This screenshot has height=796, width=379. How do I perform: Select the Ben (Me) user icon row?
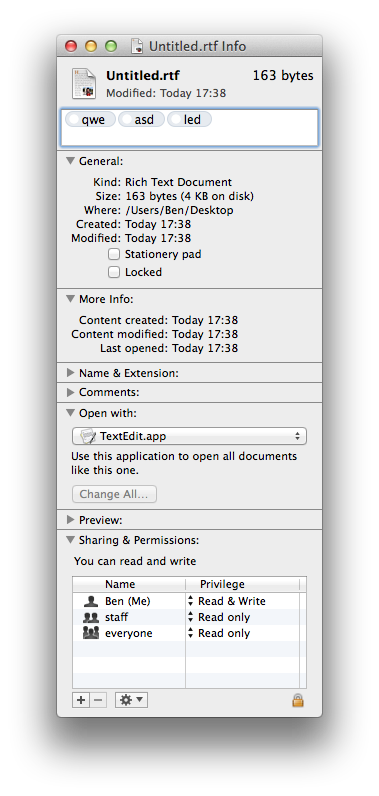click(x=129, y=601)
